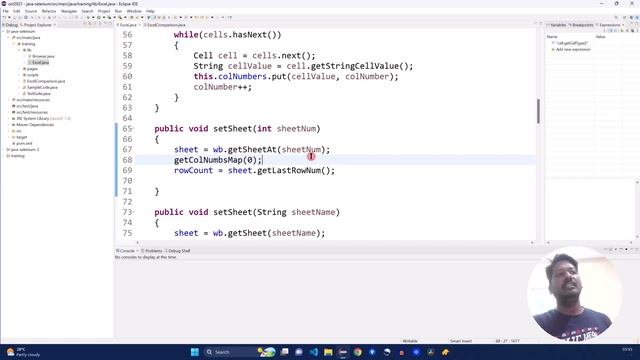The image size is (640, 360).
Task: Collapse the src/main/java source folder
Action: (x=9, y=38)
